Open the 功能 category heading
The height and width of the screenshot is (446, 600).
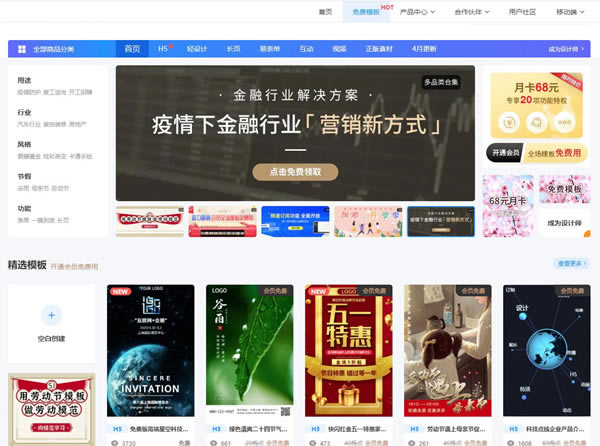point(24,208)
